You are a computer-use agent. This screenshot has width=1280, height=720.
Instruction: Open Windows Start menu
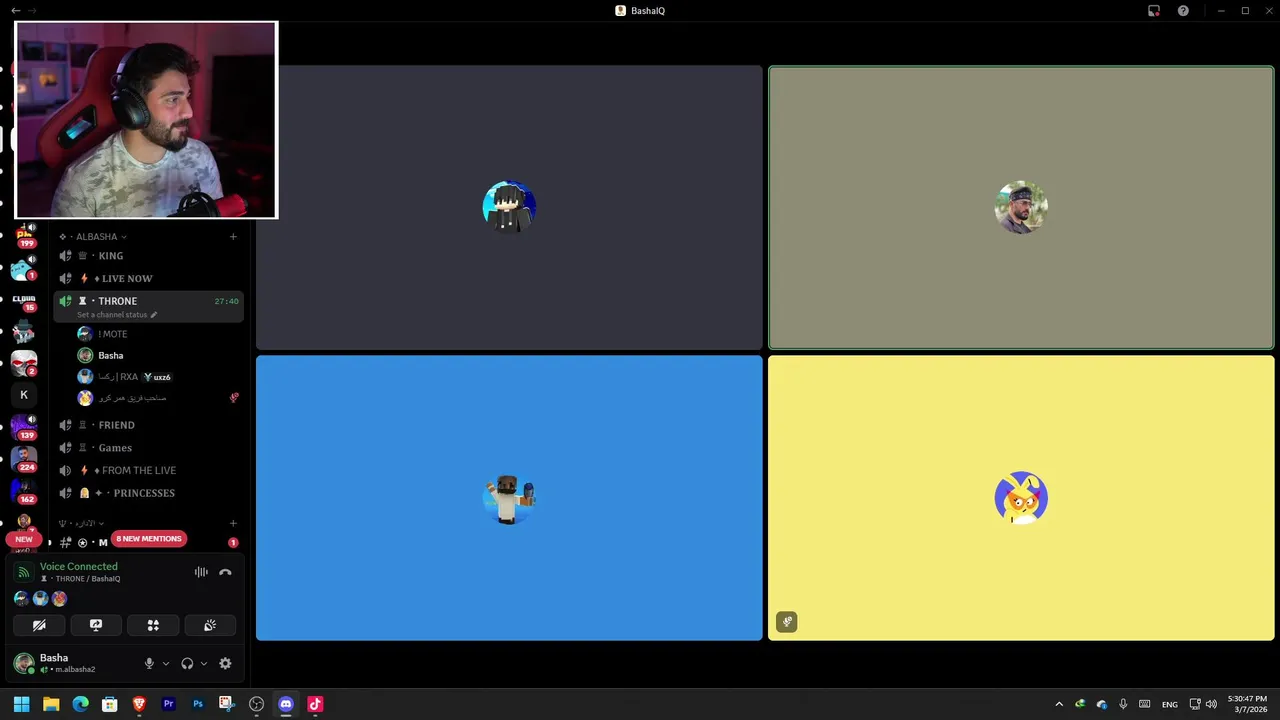(x=21, y=704)
